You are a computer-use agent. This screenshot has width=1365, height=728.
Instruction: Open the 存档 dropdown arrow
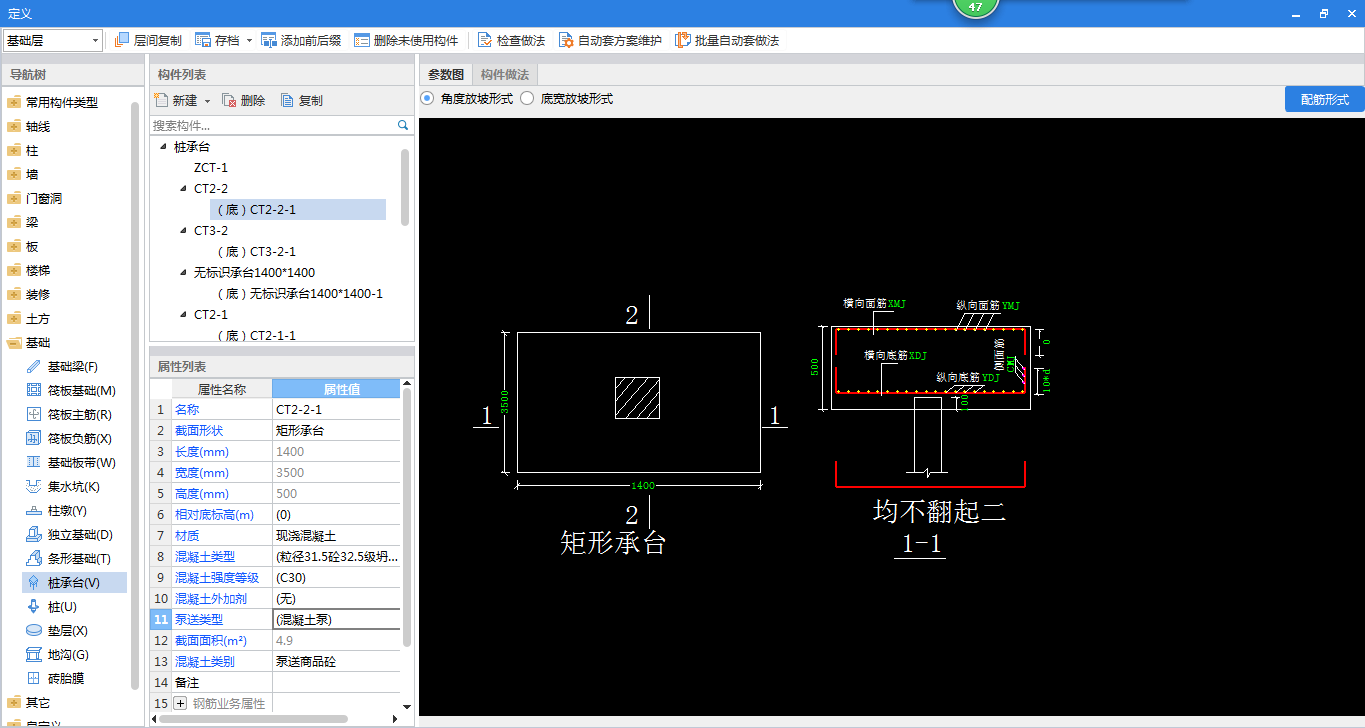click(249, 41)
